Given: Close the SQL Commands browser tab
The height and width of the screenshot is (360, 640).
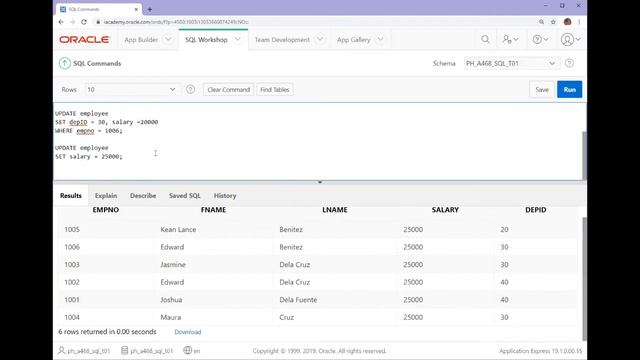Looking at the screenshot, I should coord(136,9).
